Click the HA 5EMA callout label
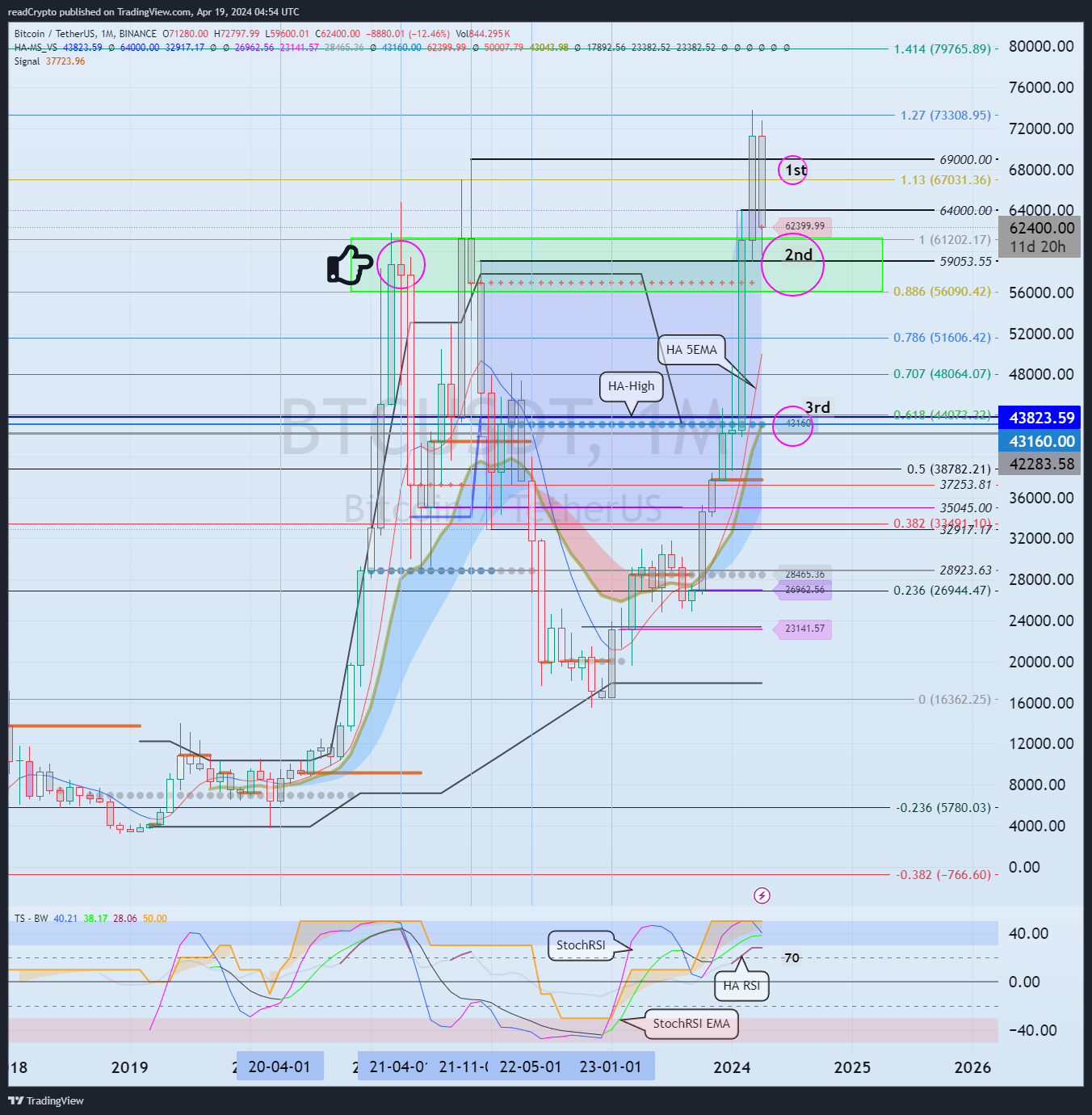Image resolution: width=1092 pixels, height=1115 pixels. click(x=691, y=350)
